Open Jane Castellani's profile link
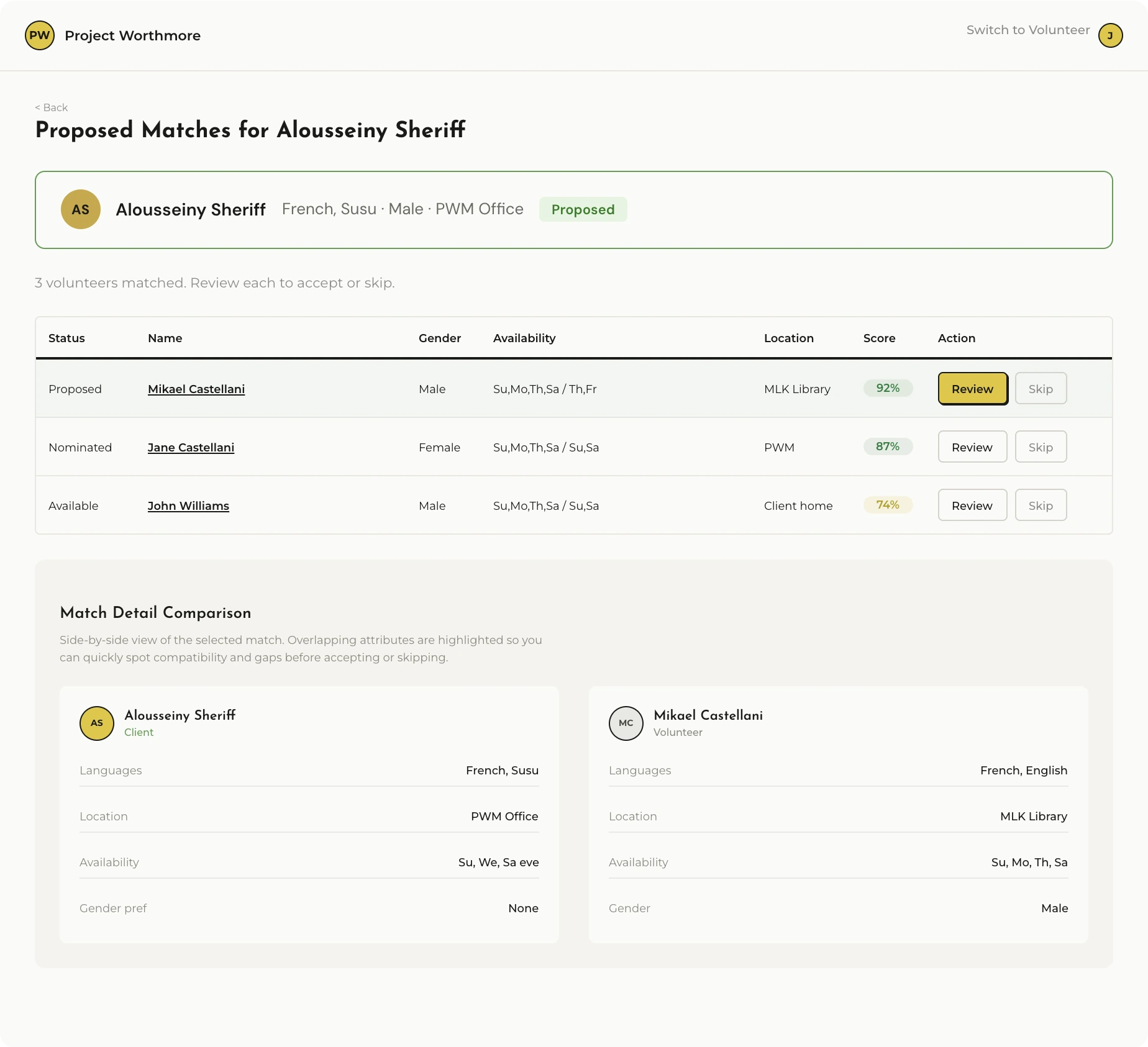 [191, 447]
